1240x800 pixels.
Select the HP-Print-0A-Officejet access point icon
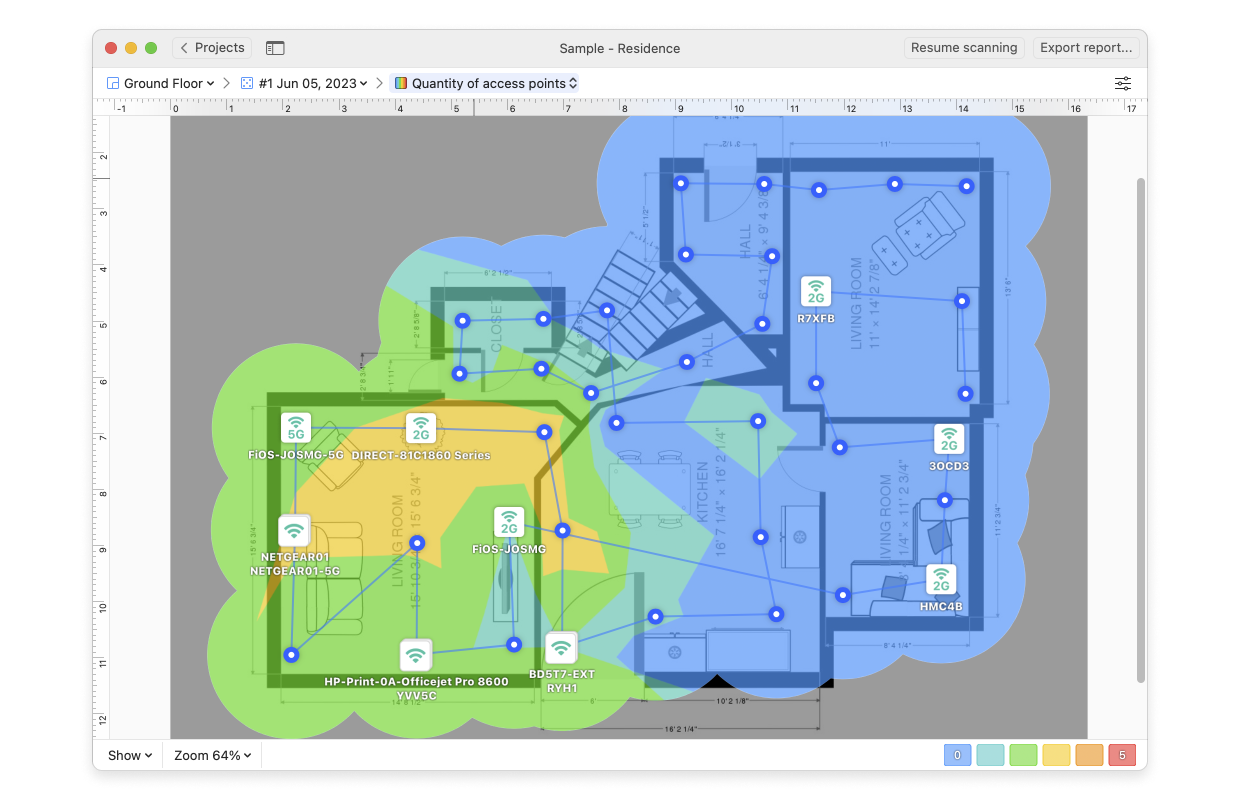point(416,655)
